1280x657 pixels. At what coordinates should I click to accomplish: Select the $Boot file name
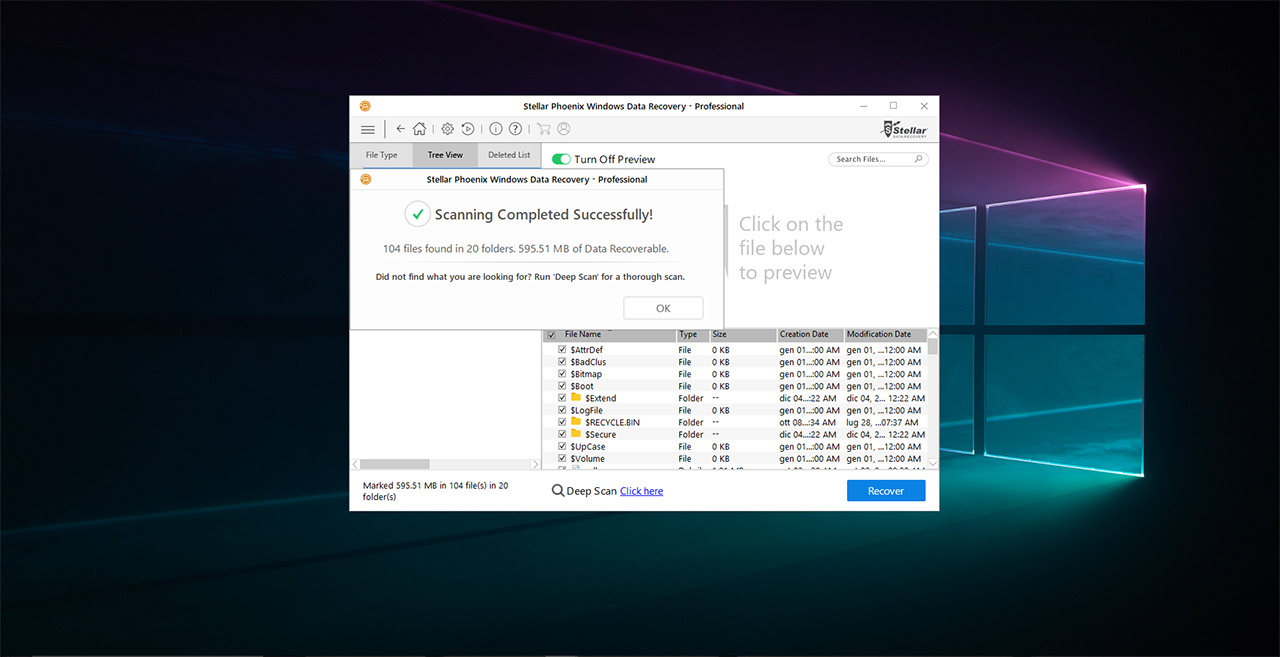[582, 386]
